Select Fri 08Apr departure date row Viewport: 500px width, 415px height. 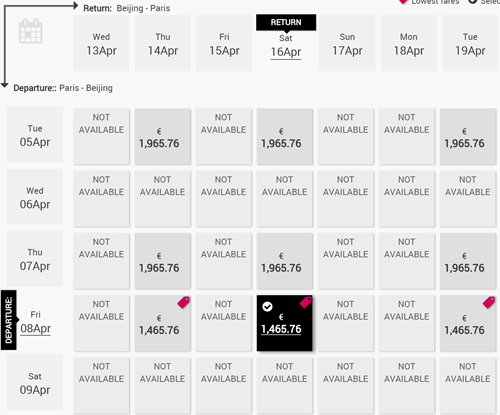pyautogui.click(x=35, y=322)
